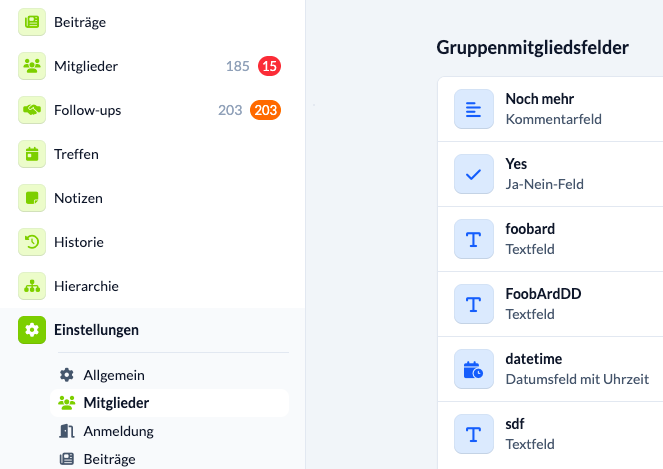Select Mitglieder under Einstellungen
This screenshot has width=663, height=469.
pos(116,403)
